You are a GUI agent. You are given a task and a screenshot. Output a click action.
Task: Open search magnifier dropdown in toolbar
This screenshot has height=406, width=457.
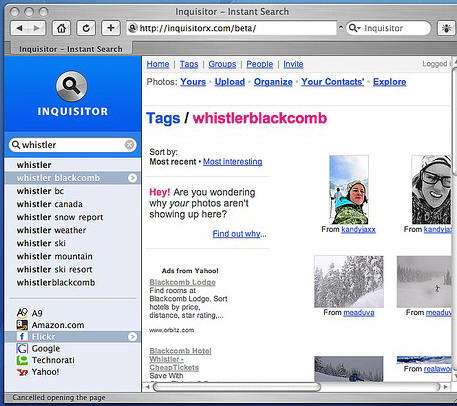(354, 28)
